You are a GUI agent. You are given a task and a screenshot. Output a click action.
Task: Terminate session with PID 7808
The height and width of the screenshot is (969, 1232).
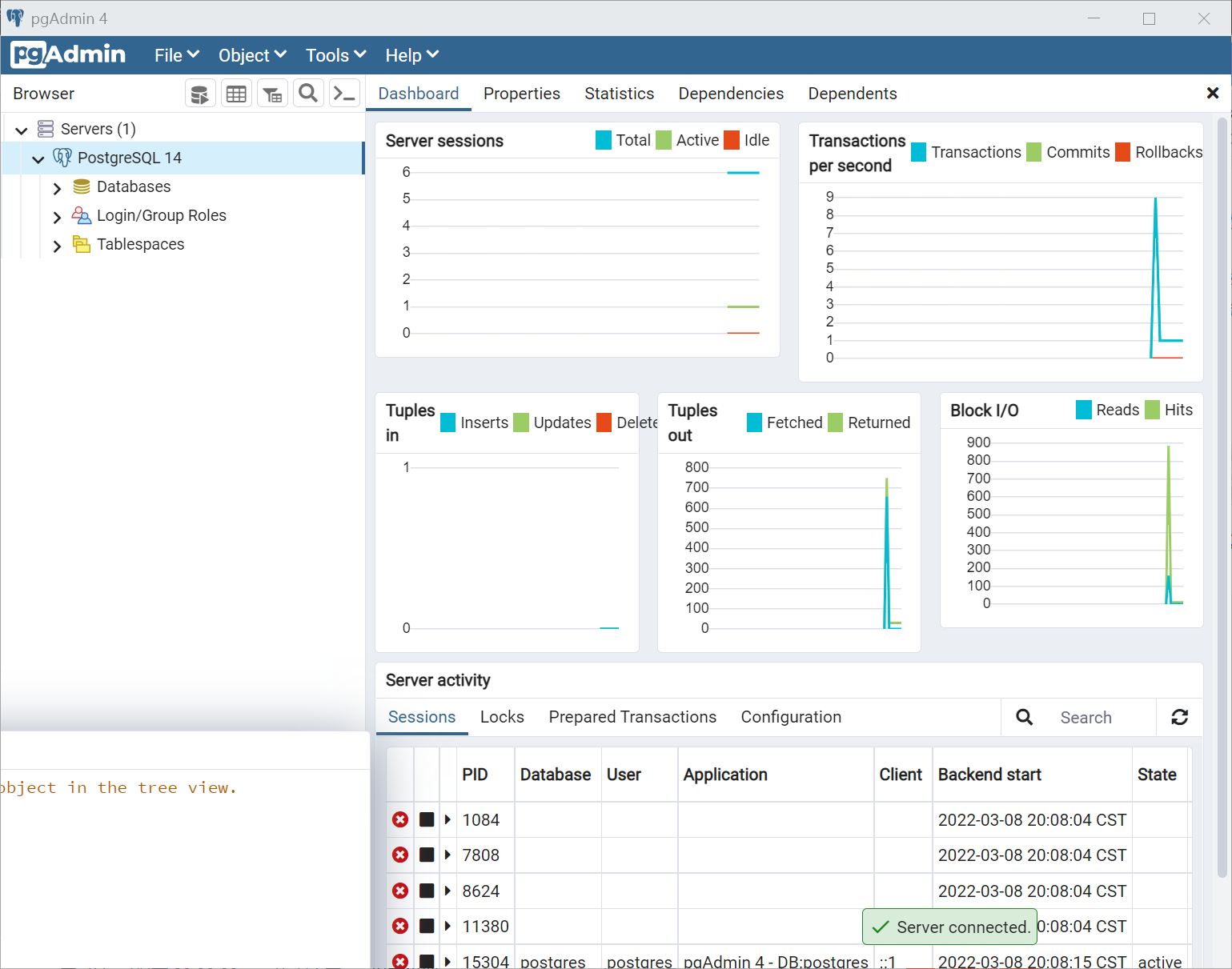[400, 855]
